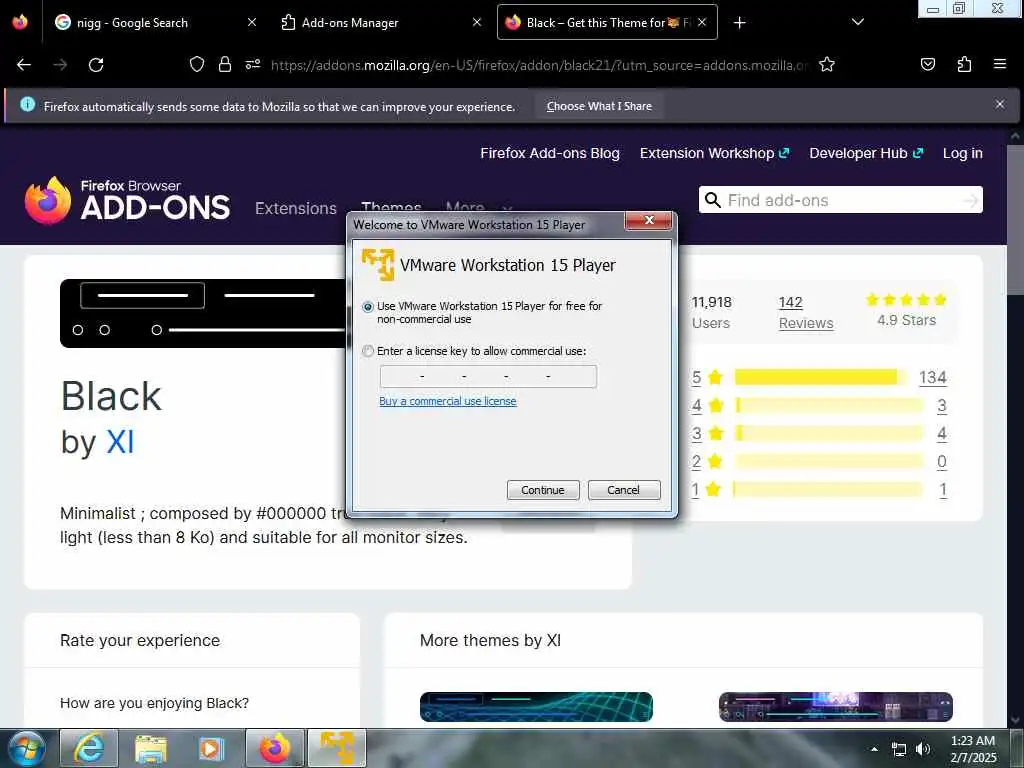Select the enter license key radio option
This screenshot has height=768, width=1024.
click(x=368, y=351)
